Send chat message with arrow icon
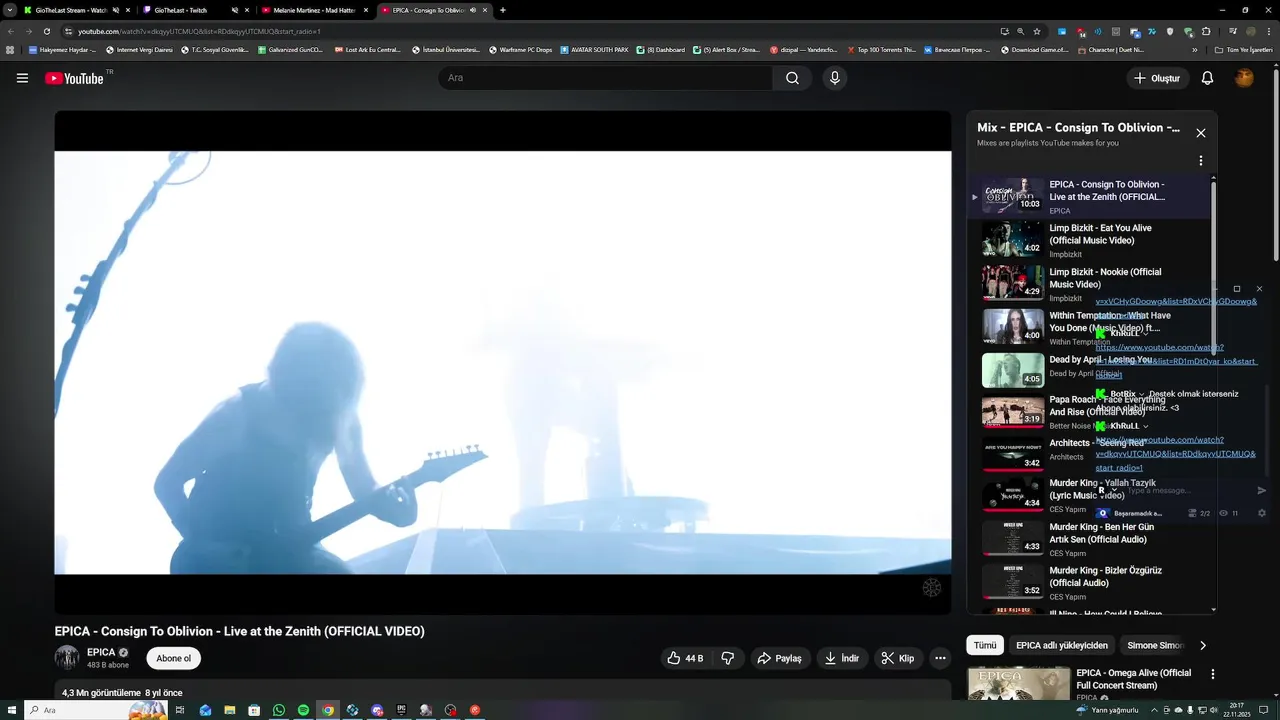This screenshot has width=1280, height=720. pyautogui.click(x=1261, y=490)
